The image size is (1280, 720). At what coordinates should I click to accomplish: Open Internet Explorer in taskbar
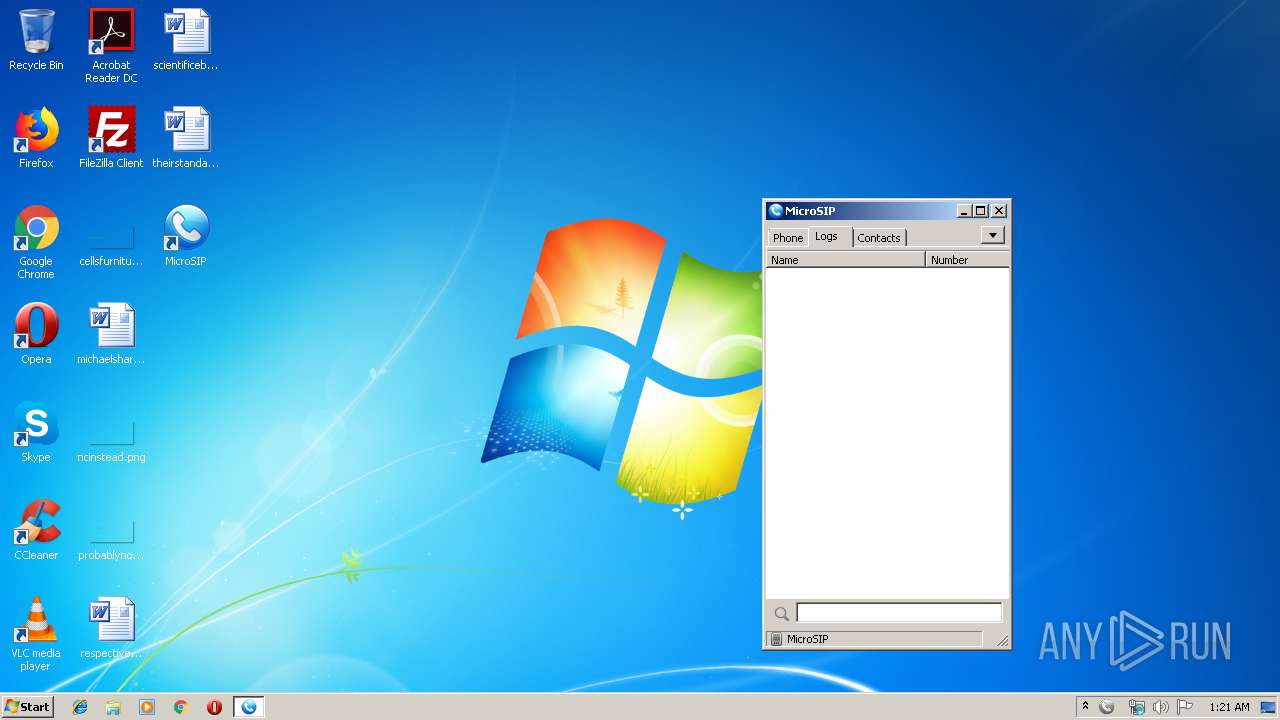click(80, 707)
